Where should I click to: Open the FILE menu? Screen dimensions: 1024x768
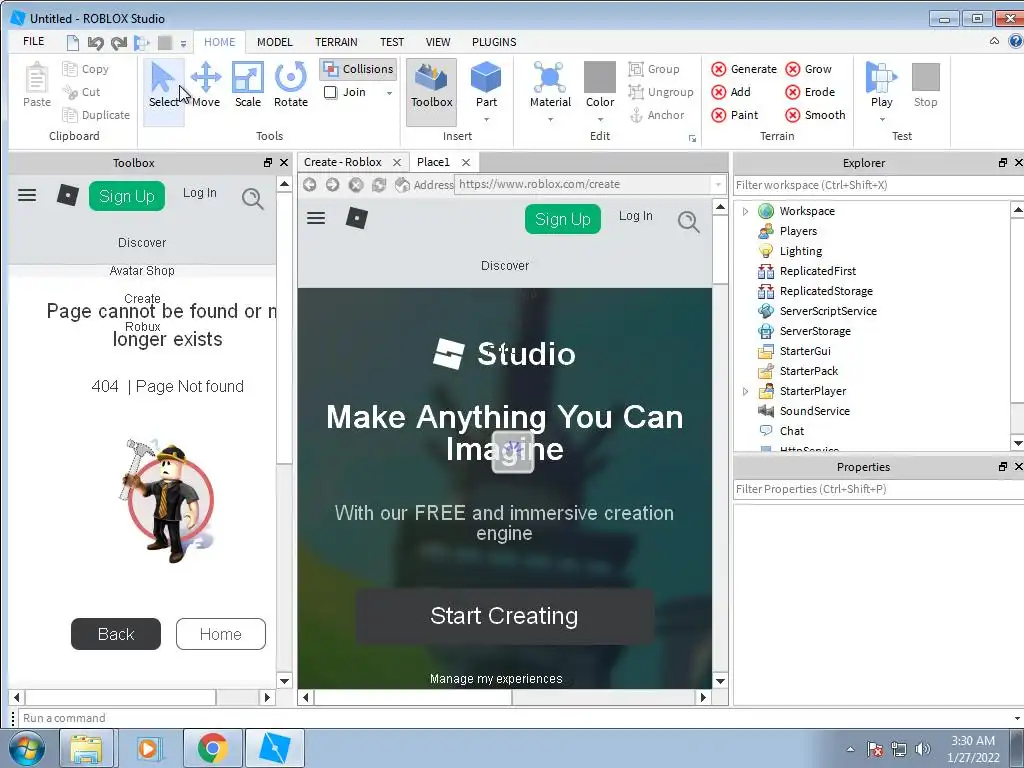tap(33, 41)
